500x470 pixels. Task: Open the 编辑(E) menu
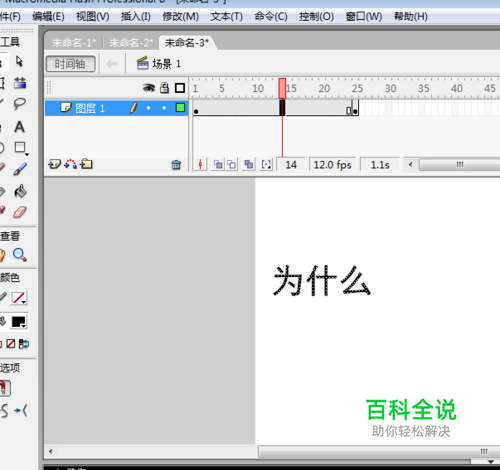pyautogui.click(x=48, y=16)
